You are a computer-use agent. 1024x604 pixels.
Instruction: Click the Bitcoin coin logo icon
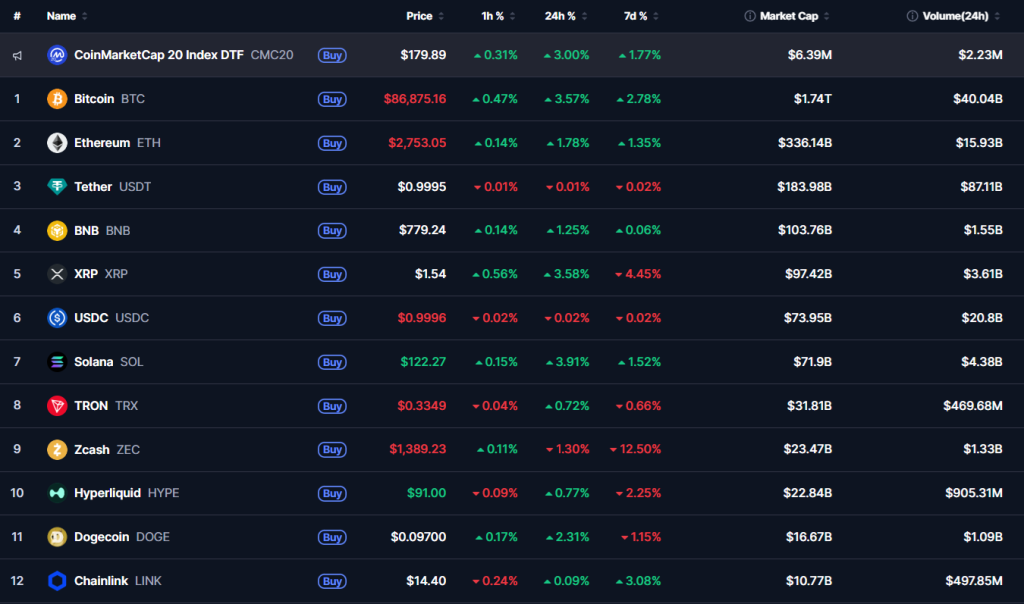[x=57, y=99]
